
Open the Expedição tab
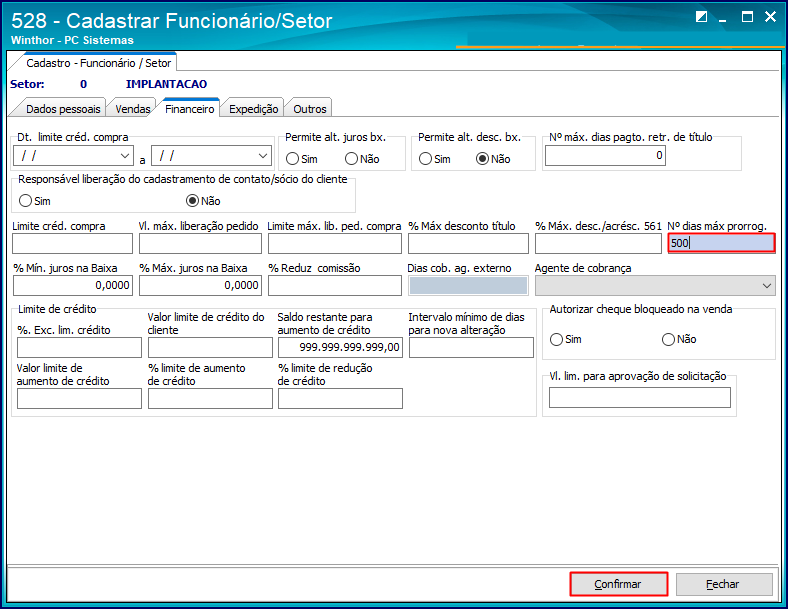point(253,109)
